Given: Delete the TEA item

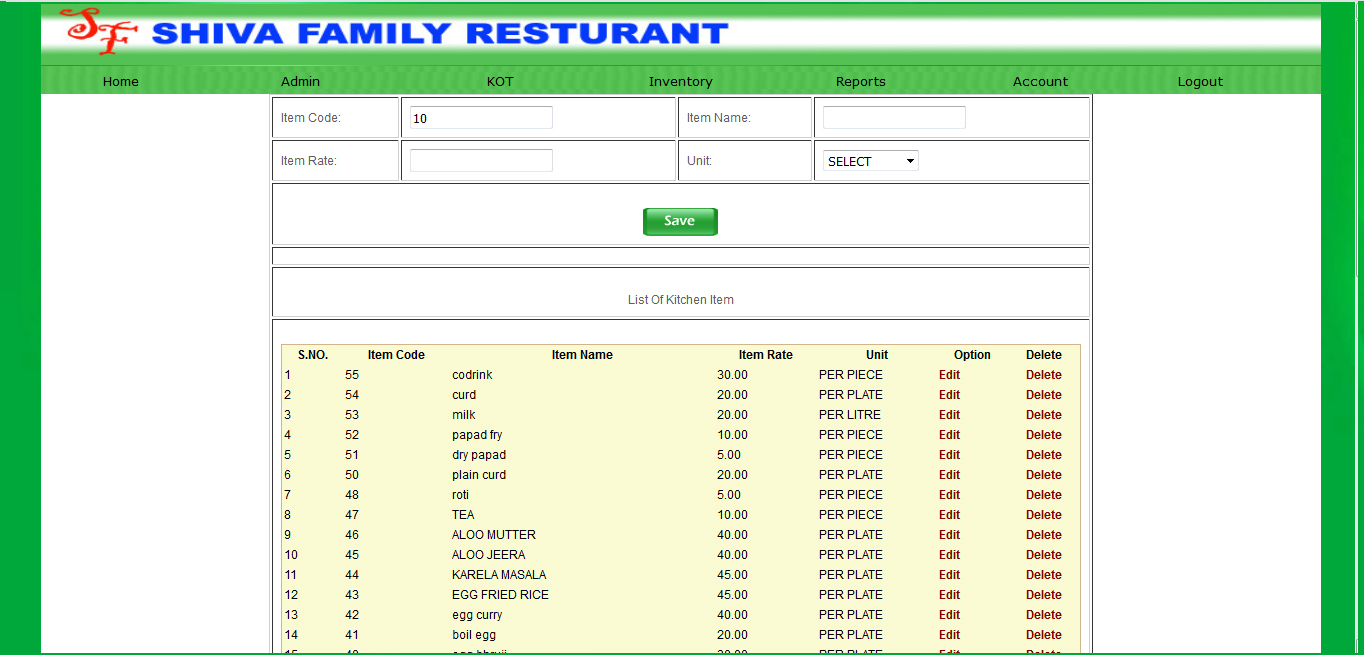Looking at the screenshot, I should [1044, 515].
